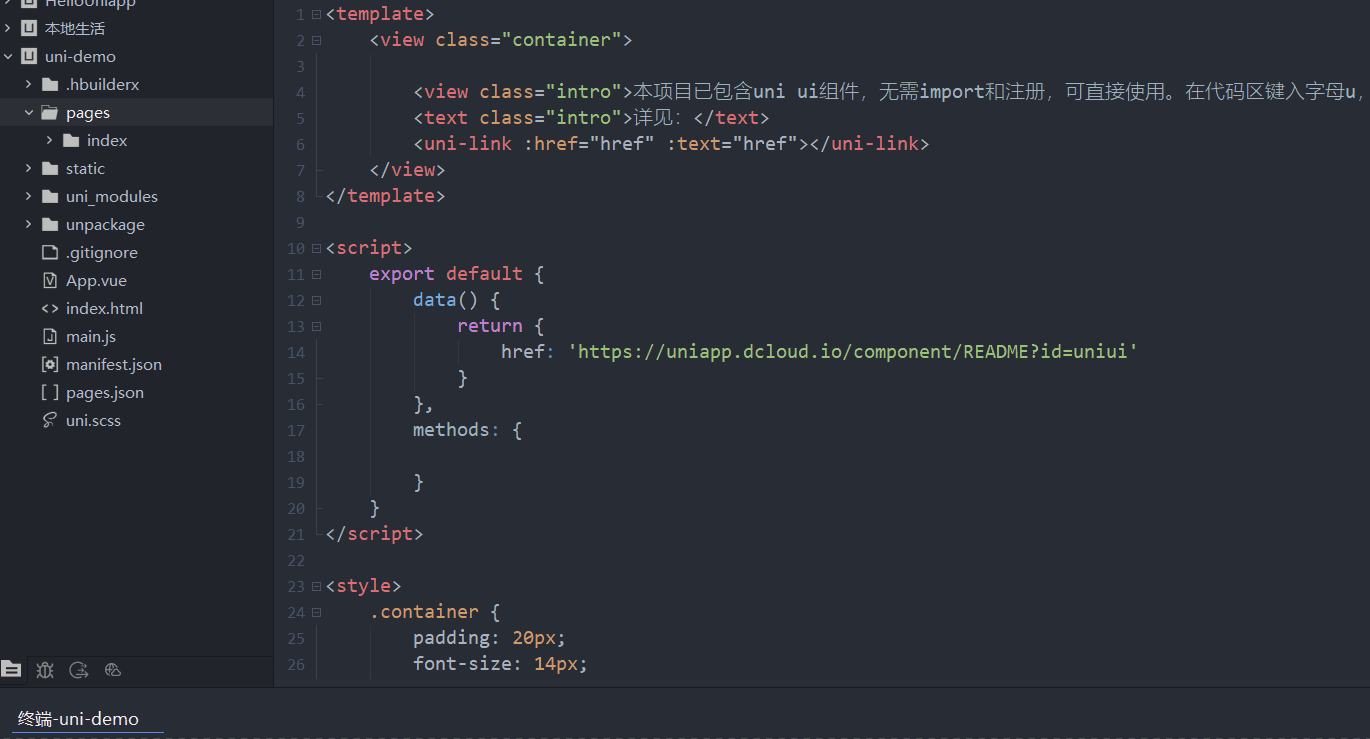Click the App.vue Vue file icon

pyautogui.click(x=50, y=280)
